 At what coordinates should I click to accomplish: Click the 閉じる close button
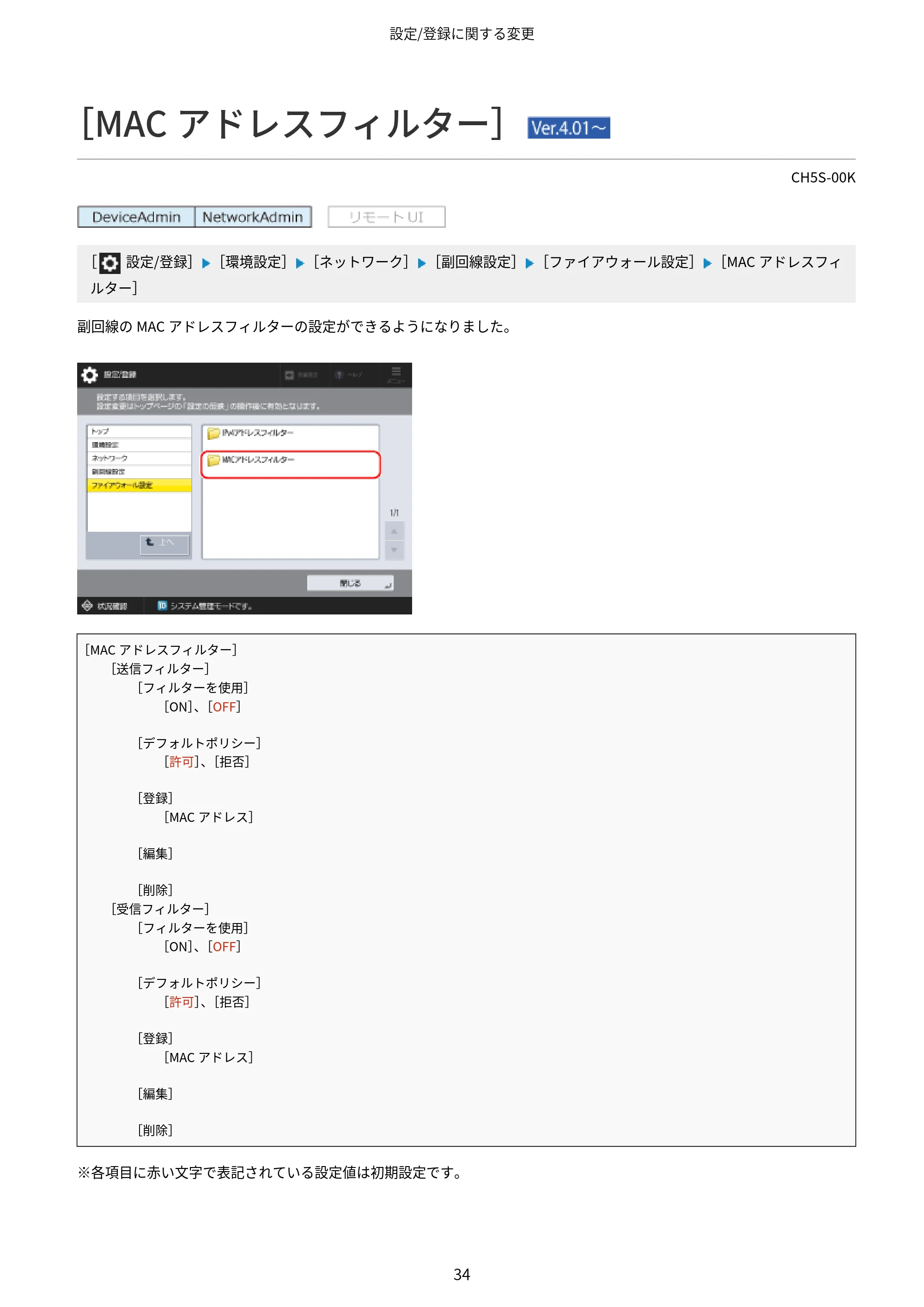(x=350, y=583)
